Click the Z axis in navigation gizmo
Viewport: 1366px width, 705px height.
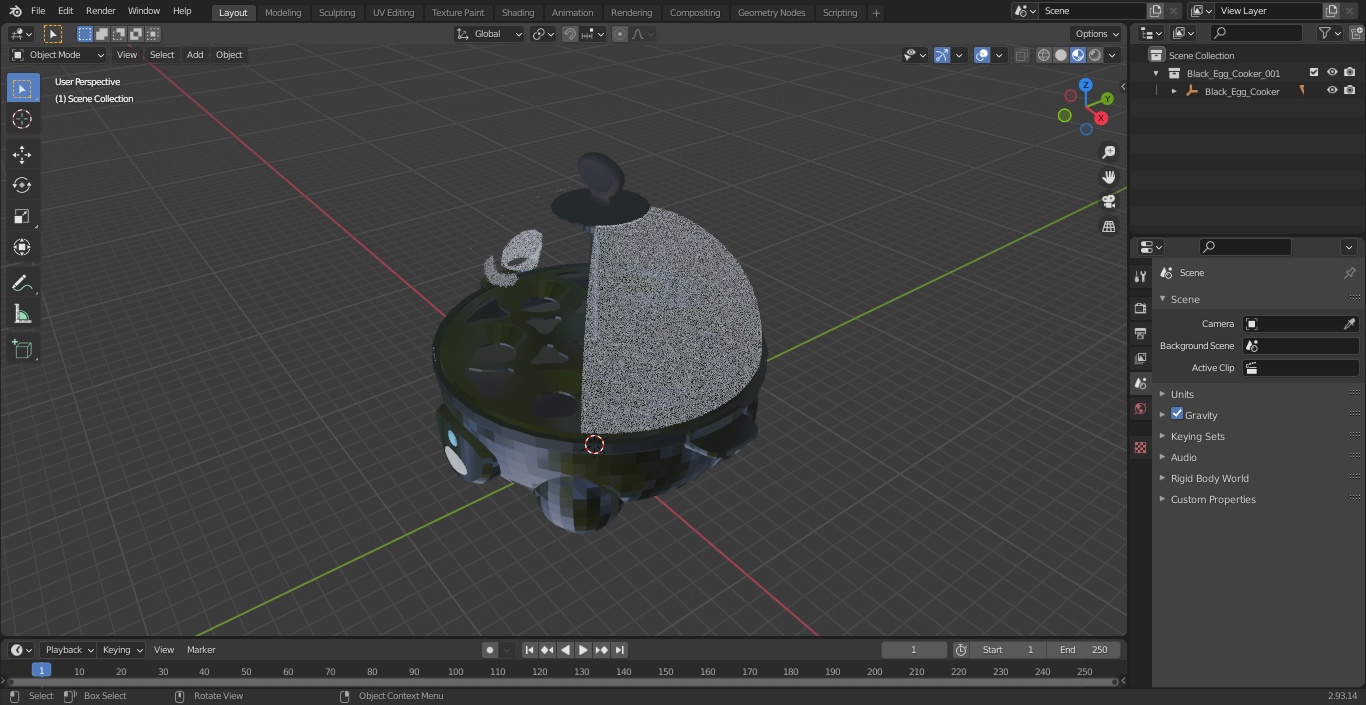[1086, 85]
